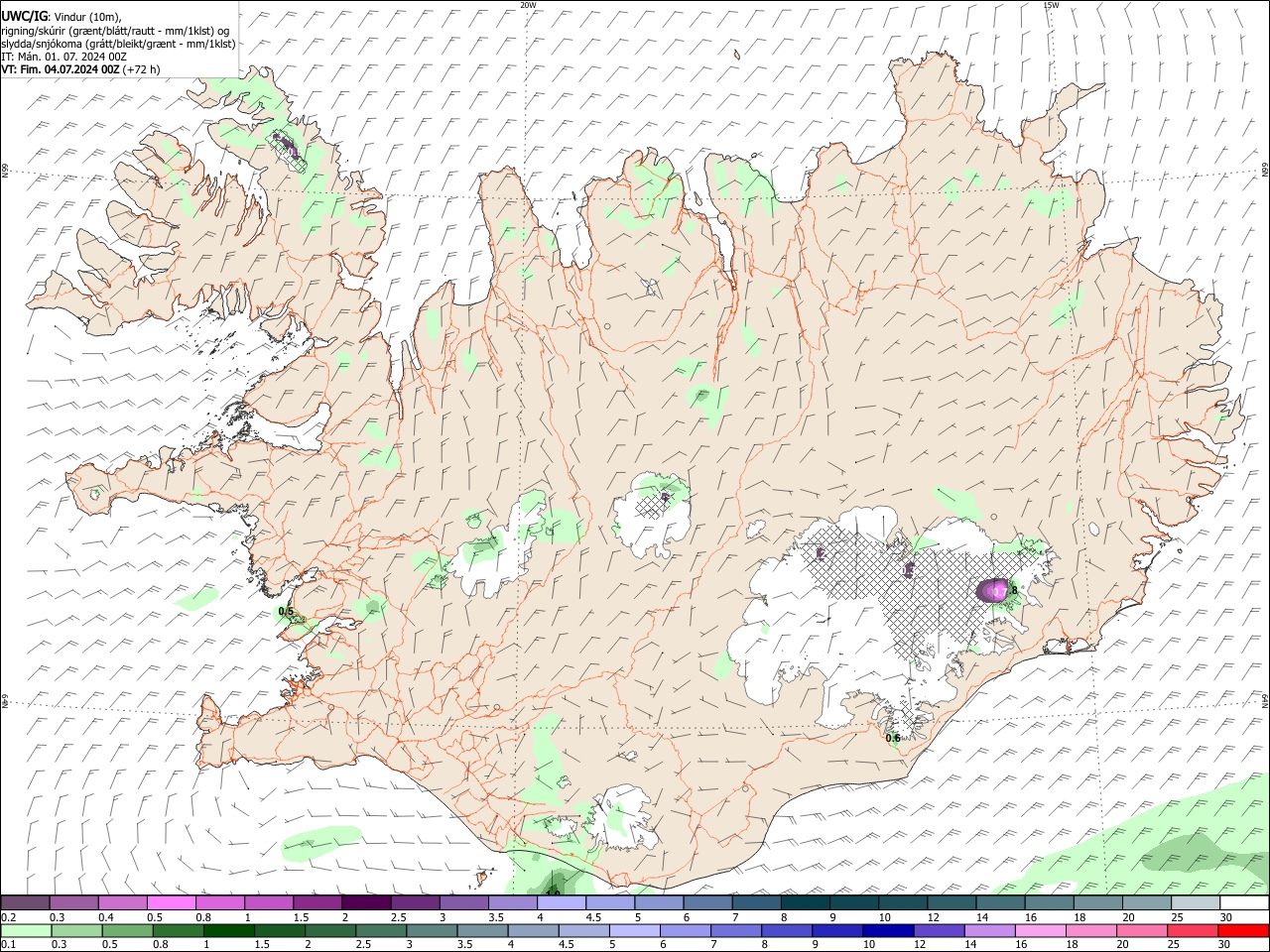Click the 'VT: Fim. 04.07.2024 00Z' valid time
Viewport: 1270px width, 952px height.
point(61,69)
